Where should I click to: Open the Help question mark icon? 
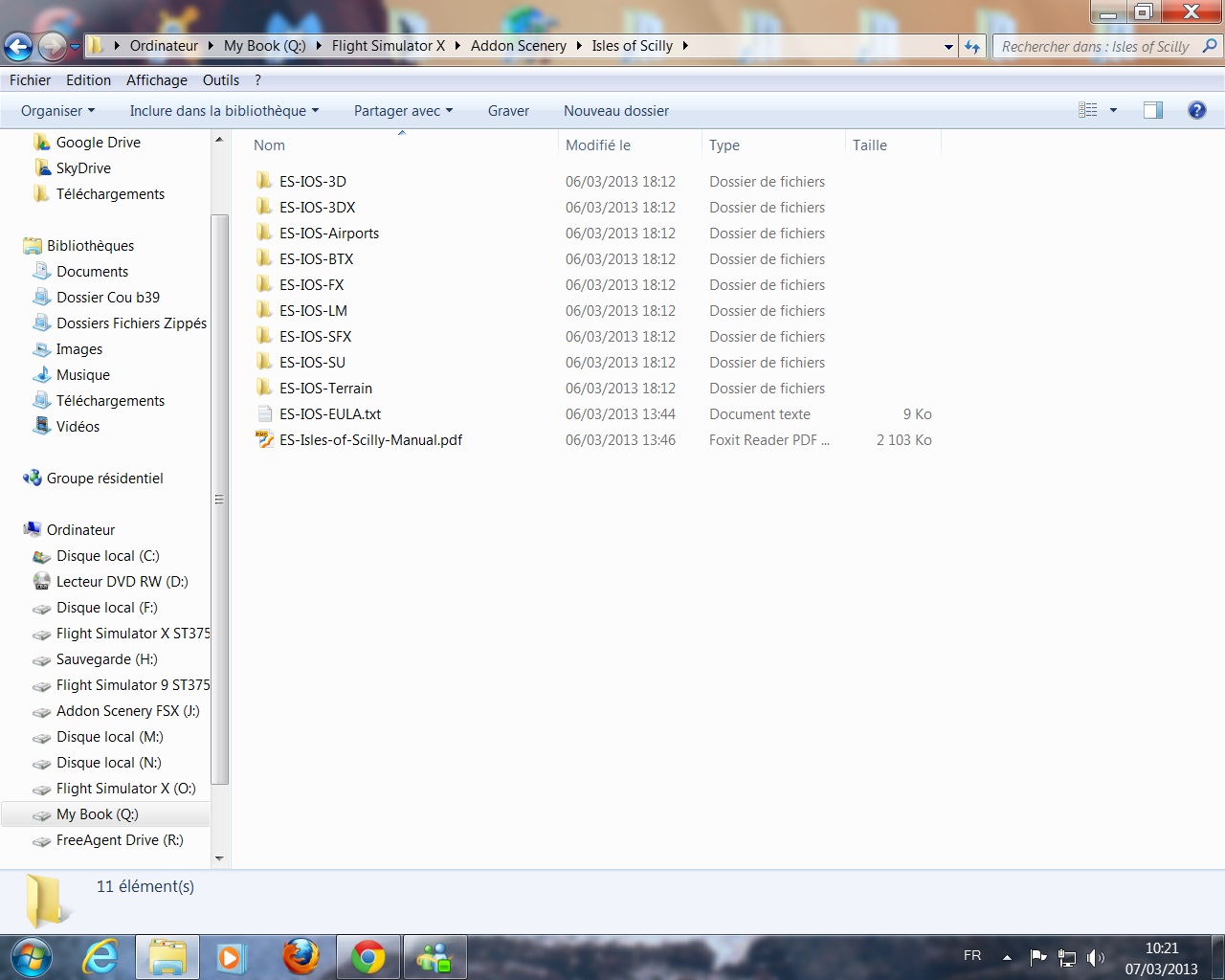pos(1196,110)
